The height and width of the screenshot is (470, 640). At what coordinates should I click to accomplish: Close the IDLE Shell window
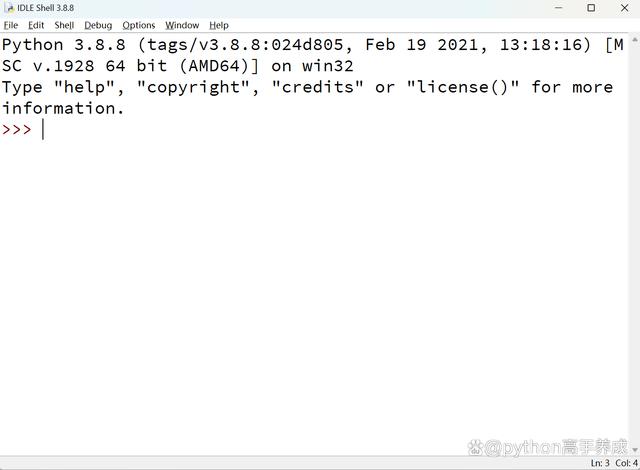click(624, 8)
